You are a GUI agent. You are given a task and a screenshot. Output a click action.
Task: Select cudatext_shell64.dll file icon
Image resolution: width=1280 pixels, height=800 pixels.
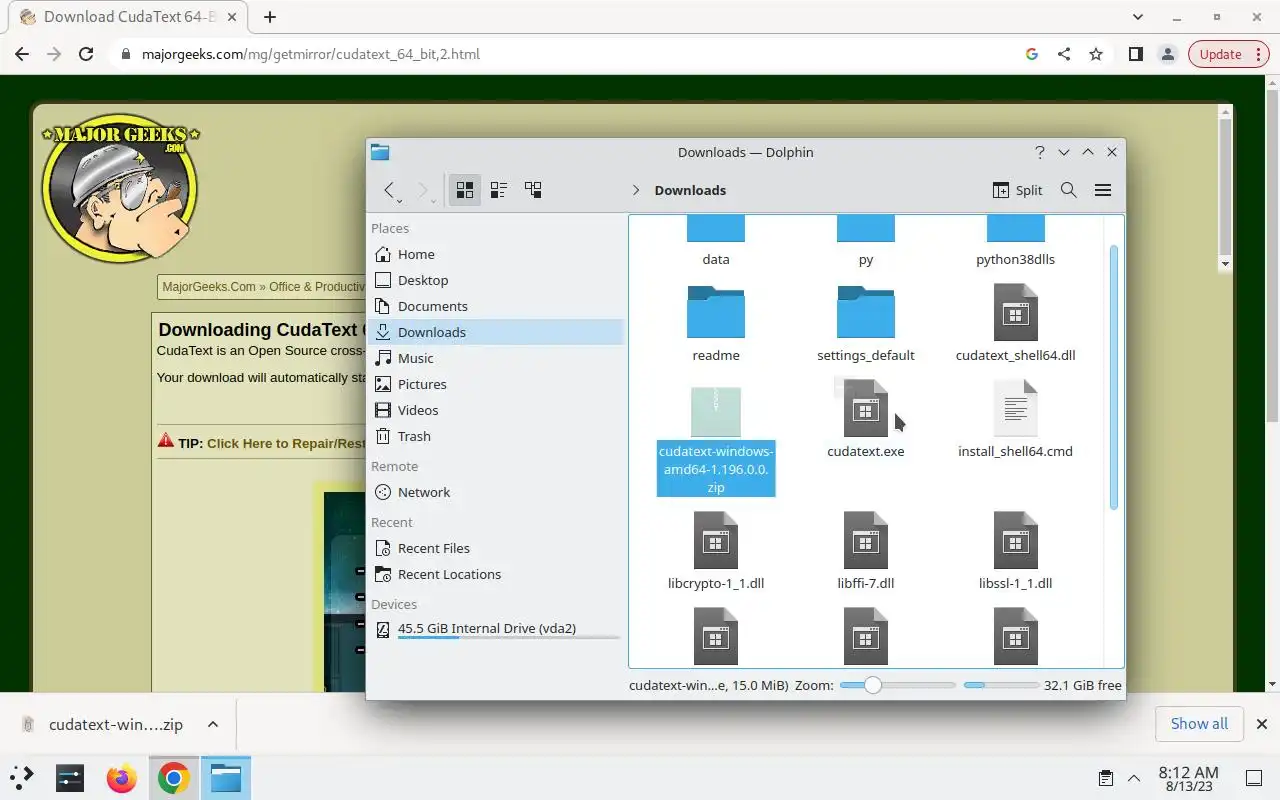(x=1016, y=312)
